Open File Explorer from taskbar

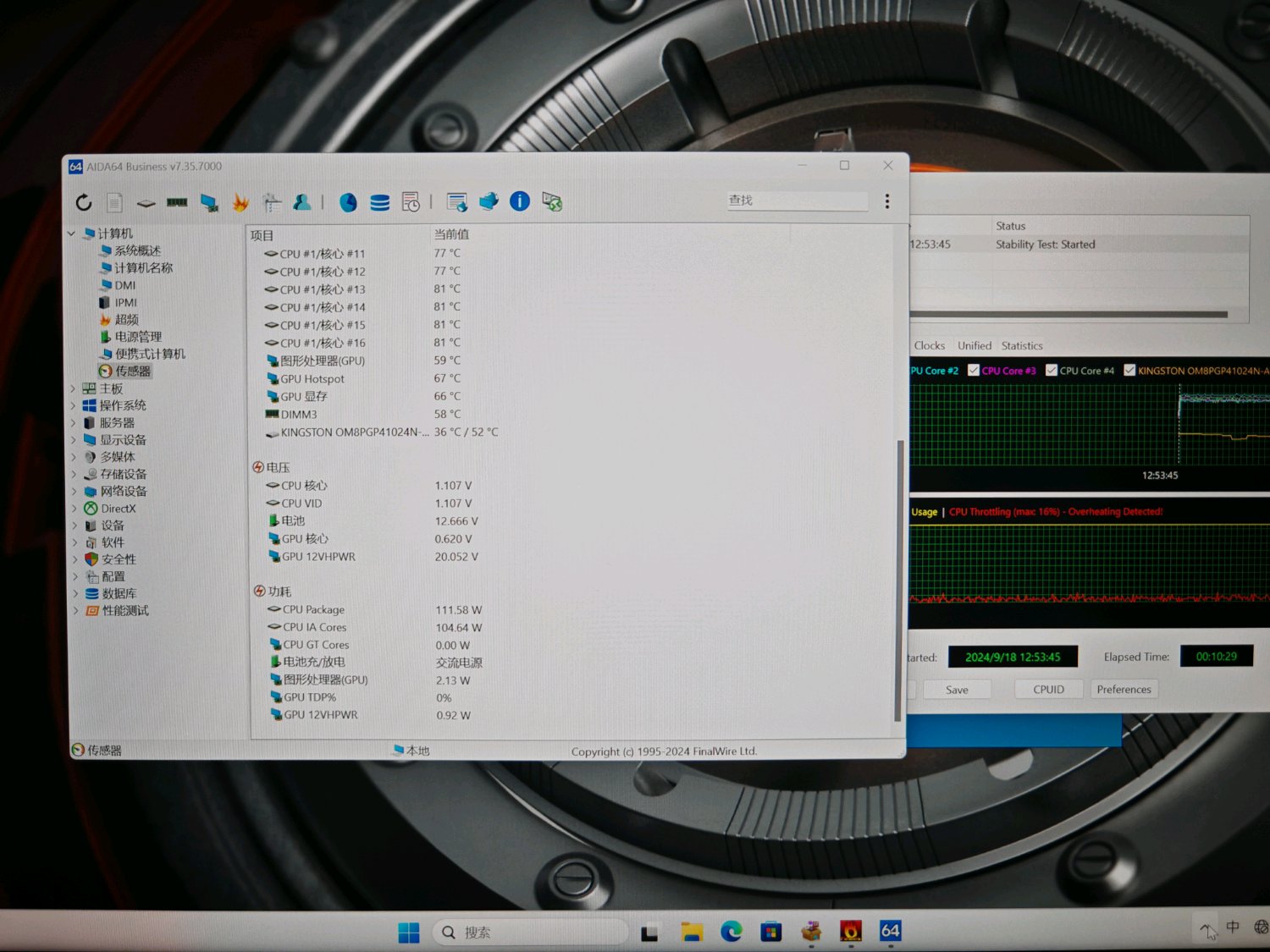[x=692, y=932]
